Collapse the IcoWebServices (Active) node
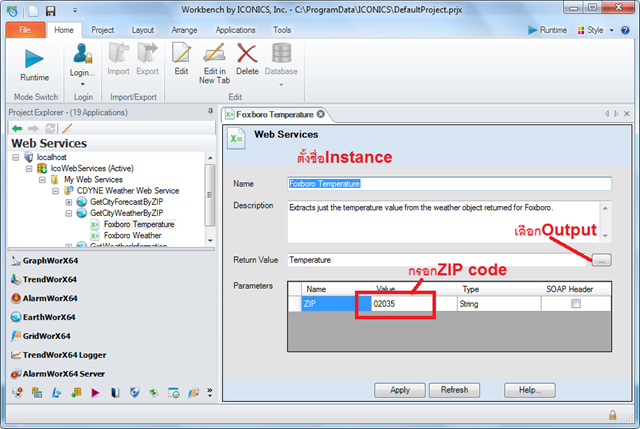The width and height of the screenshot is (640, 429). pos(29,168)
